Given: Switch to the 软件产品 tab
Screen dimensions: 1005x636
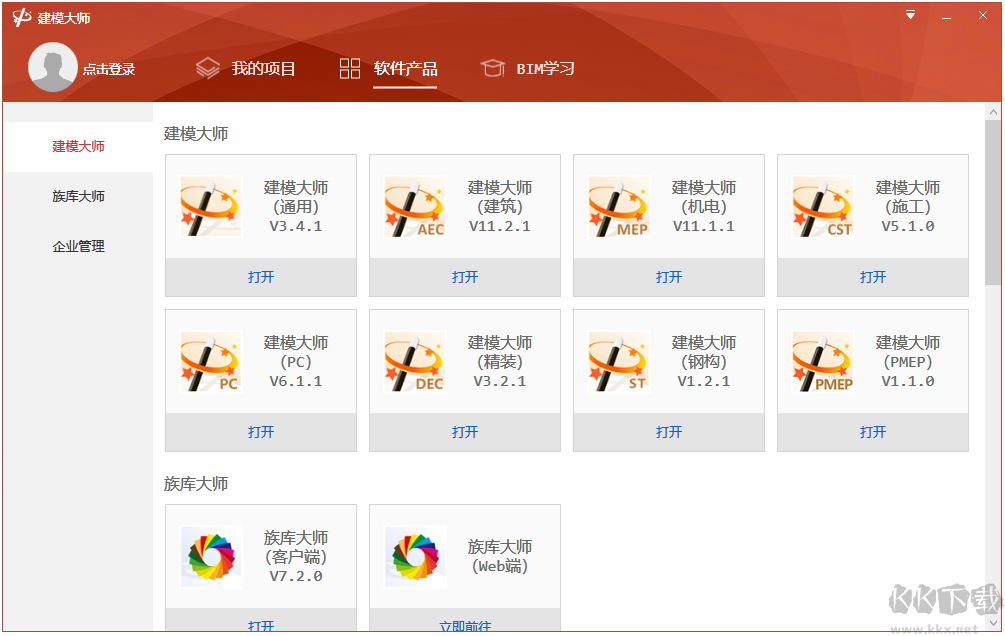Looking at the screenshot, I should click(x=405, y=69).
